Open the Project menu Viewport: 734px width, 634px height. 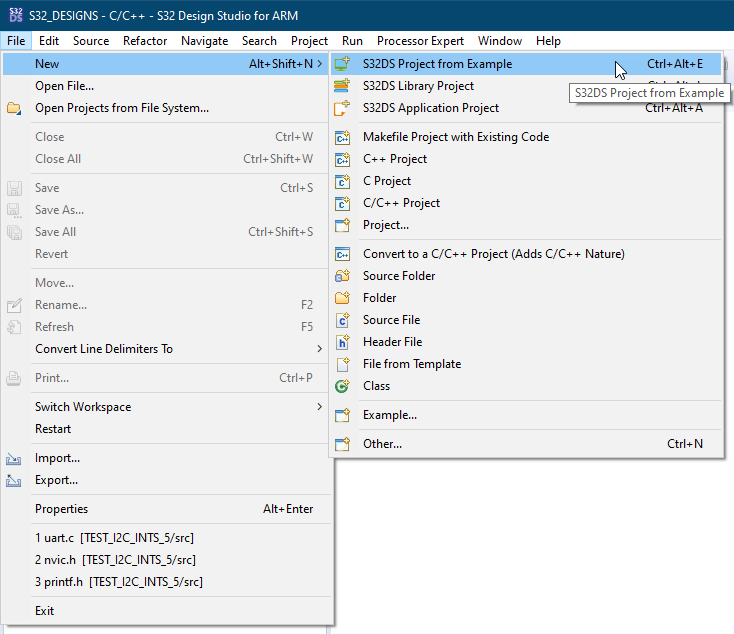tap(309, 41)
